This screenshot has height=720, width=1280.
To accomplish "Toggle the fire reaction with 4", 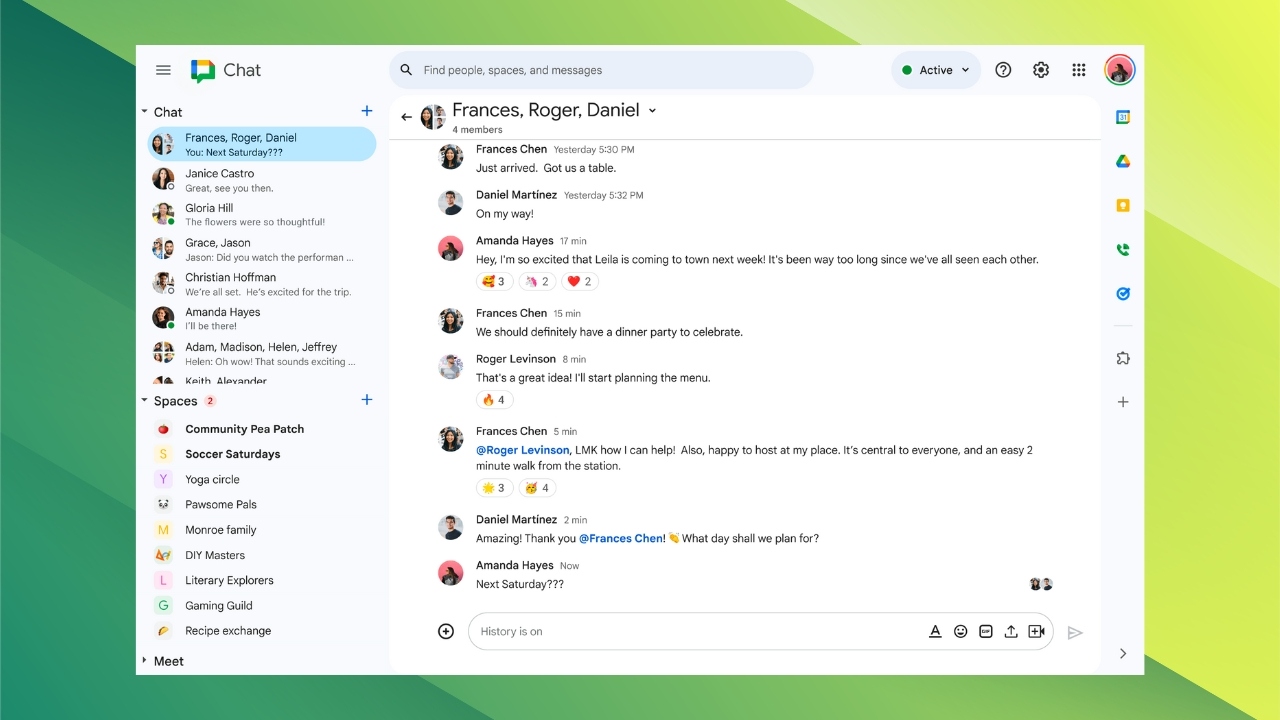I will click(494, 399).
